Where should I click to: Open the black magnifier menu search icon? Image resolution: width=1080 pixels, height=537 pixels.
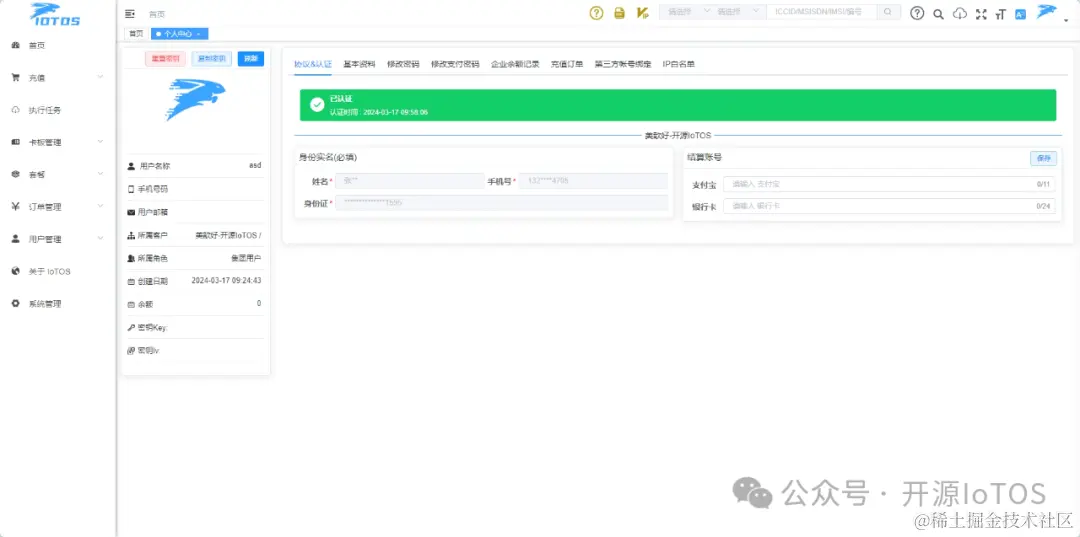click(938, 14)
